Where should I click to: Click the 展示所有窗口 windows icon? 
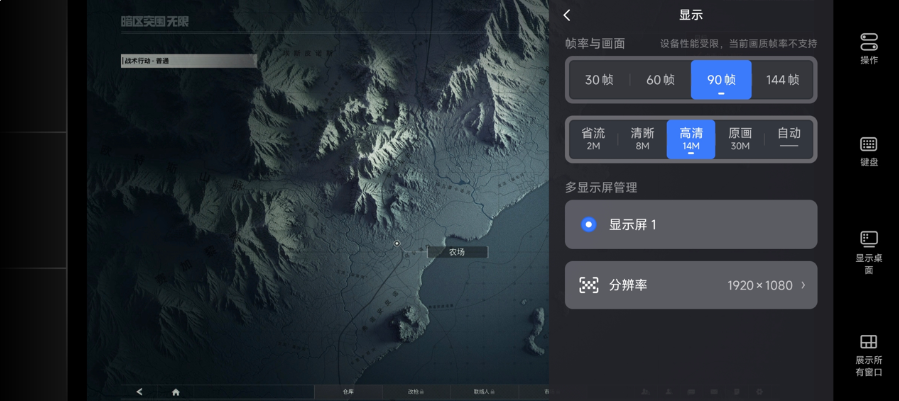(869, 342)
